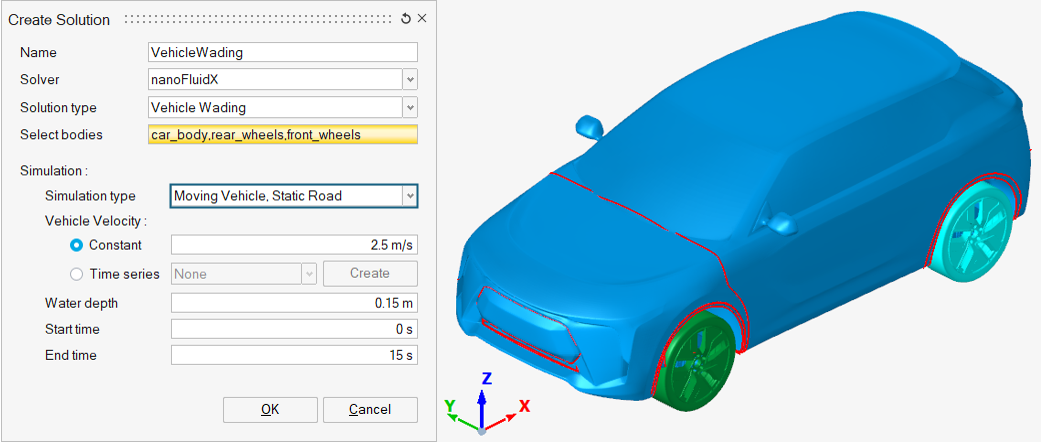Image resolution: width=1041 pixels, height=442 pixels.
Task: Click the Create time series button
Action: [x=370, y=273]
